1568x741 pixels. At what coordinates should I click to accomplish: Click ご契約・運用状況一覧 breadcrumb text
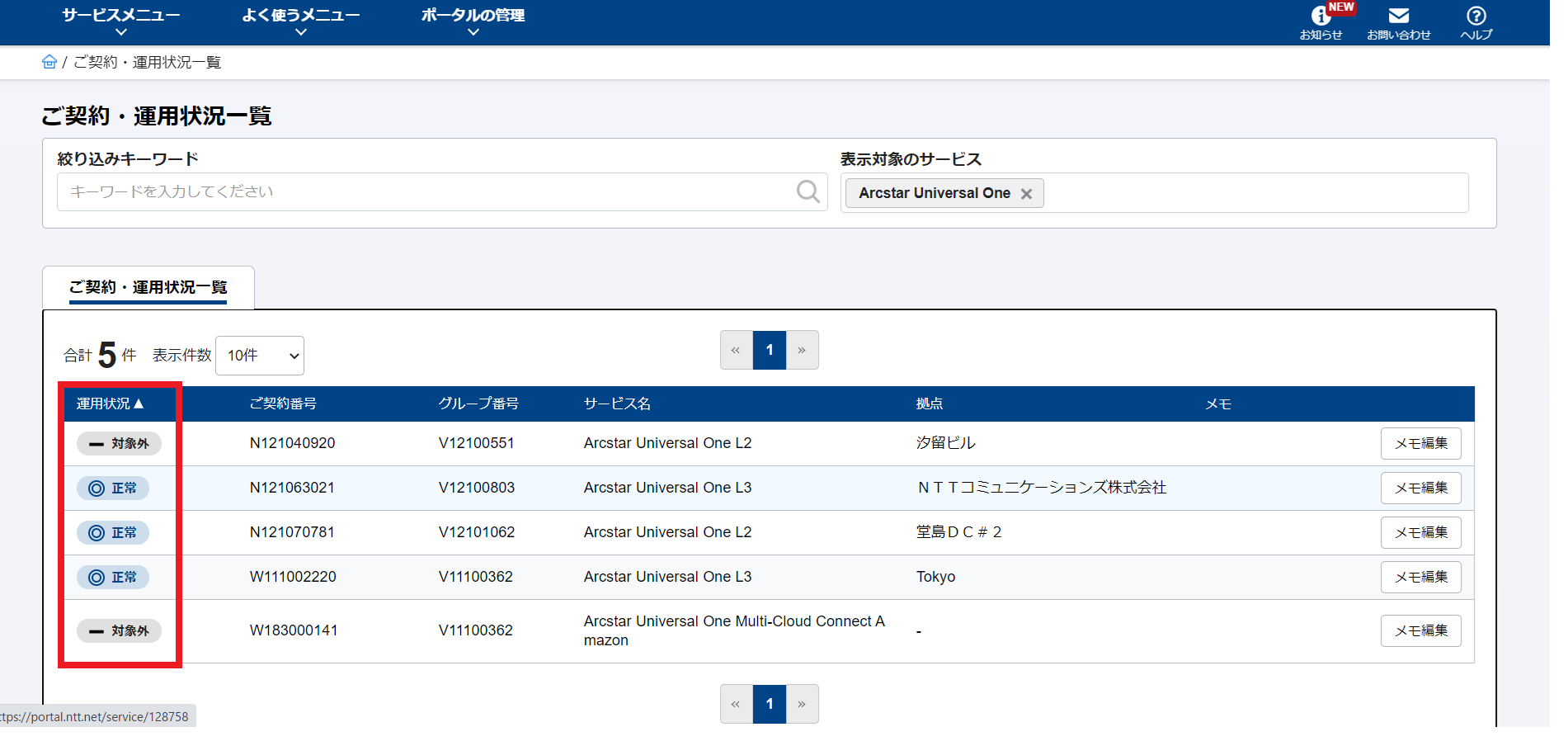[147, 62]
